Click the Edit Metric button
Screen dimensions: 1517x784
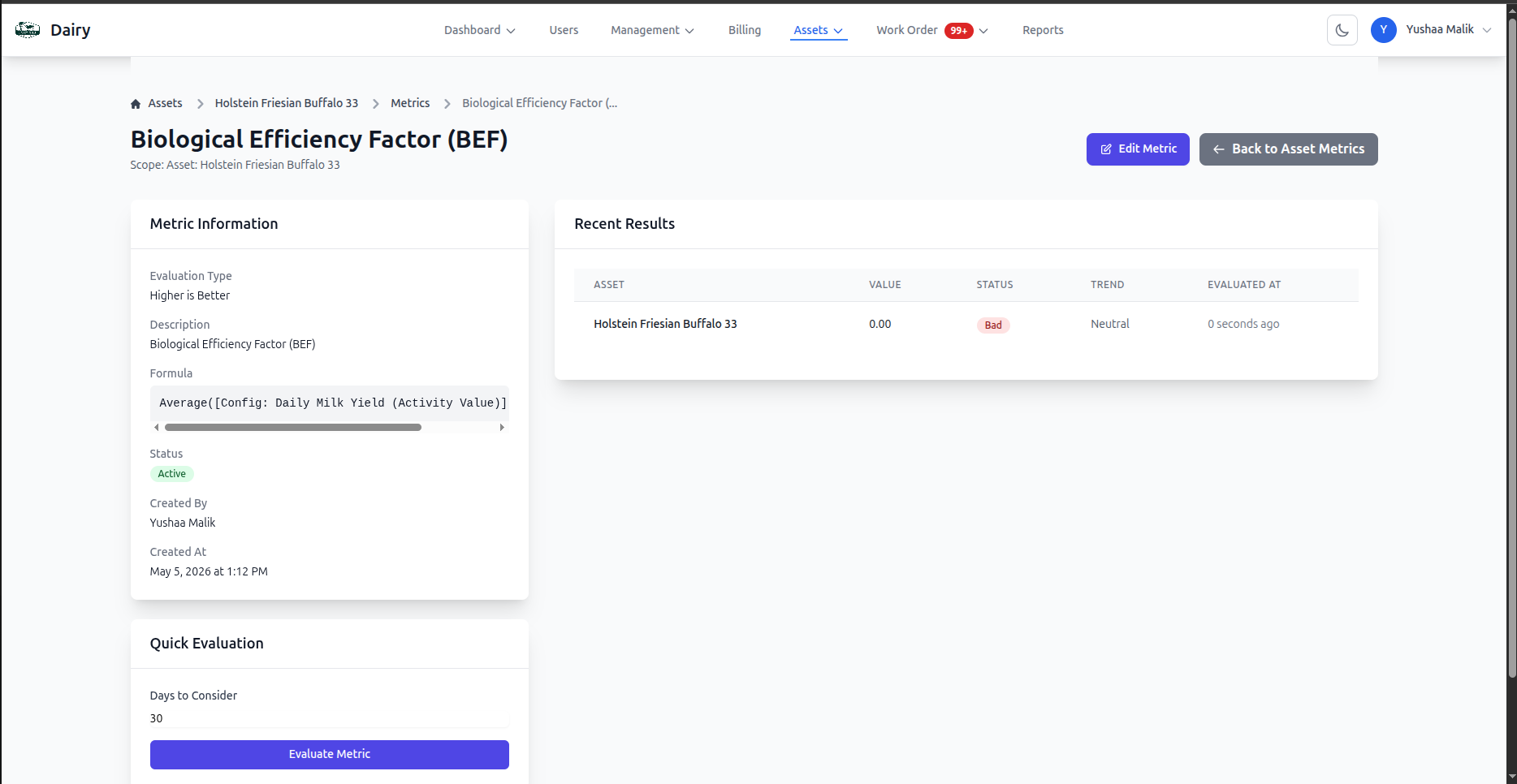click(1138, 149)
